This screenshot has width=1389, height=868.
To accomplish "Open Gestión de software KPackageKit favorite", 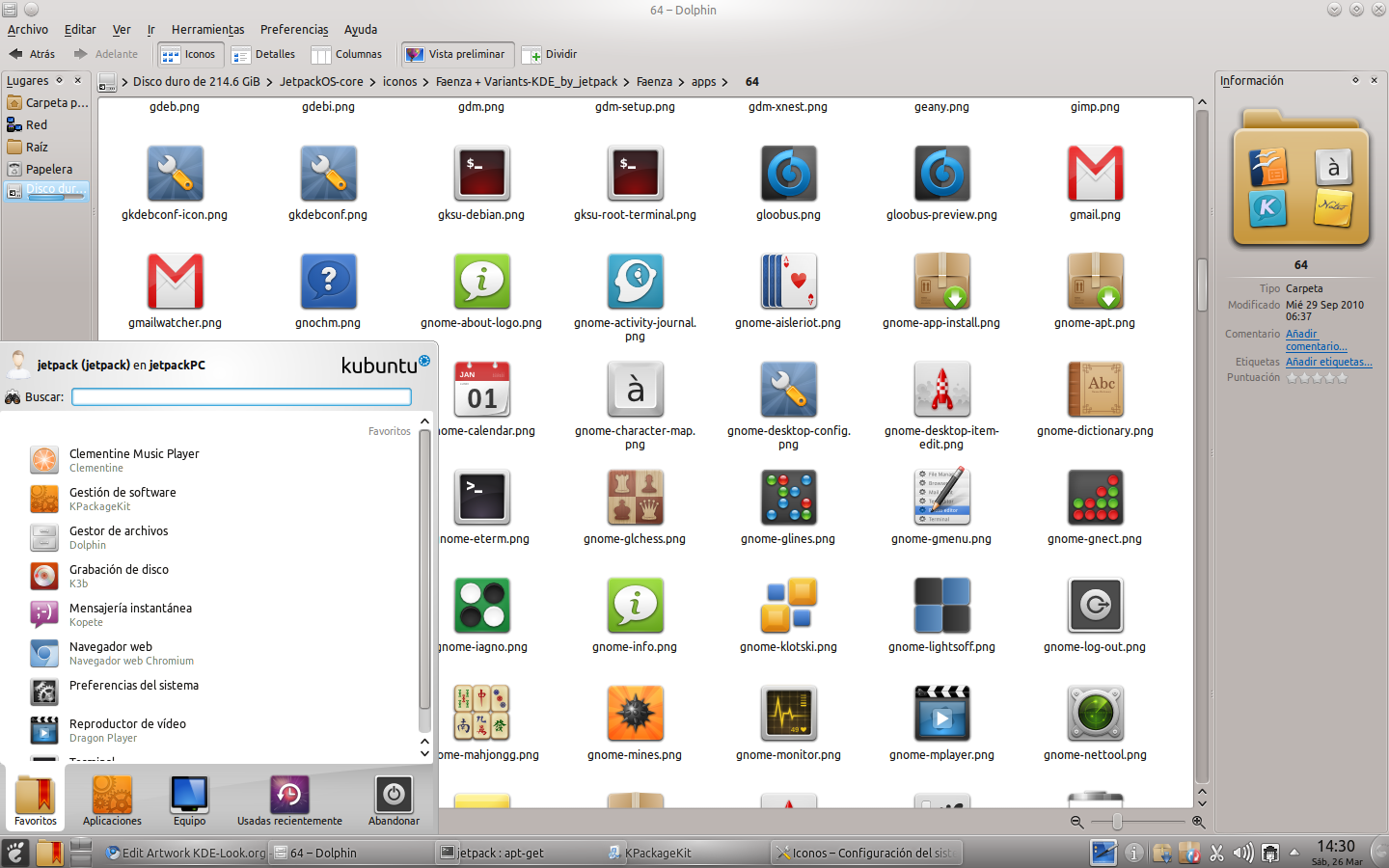I will pos(222,499).
